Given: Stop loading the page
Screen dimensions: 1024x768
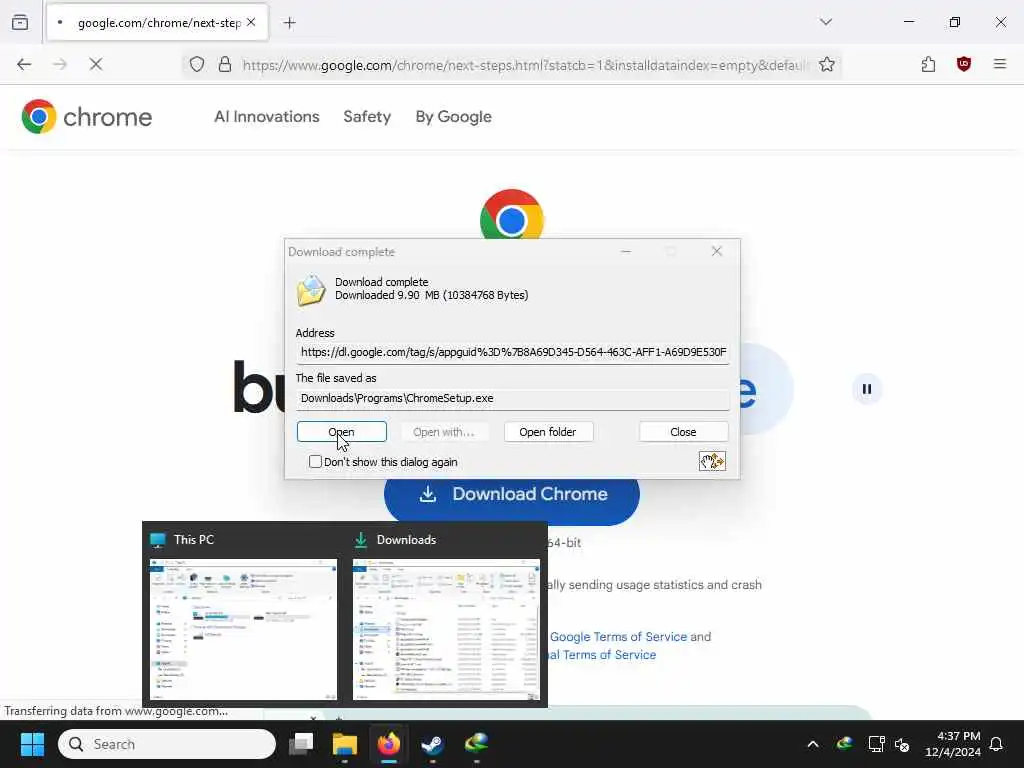Looking at the screenshot, I should click(96, 64).
